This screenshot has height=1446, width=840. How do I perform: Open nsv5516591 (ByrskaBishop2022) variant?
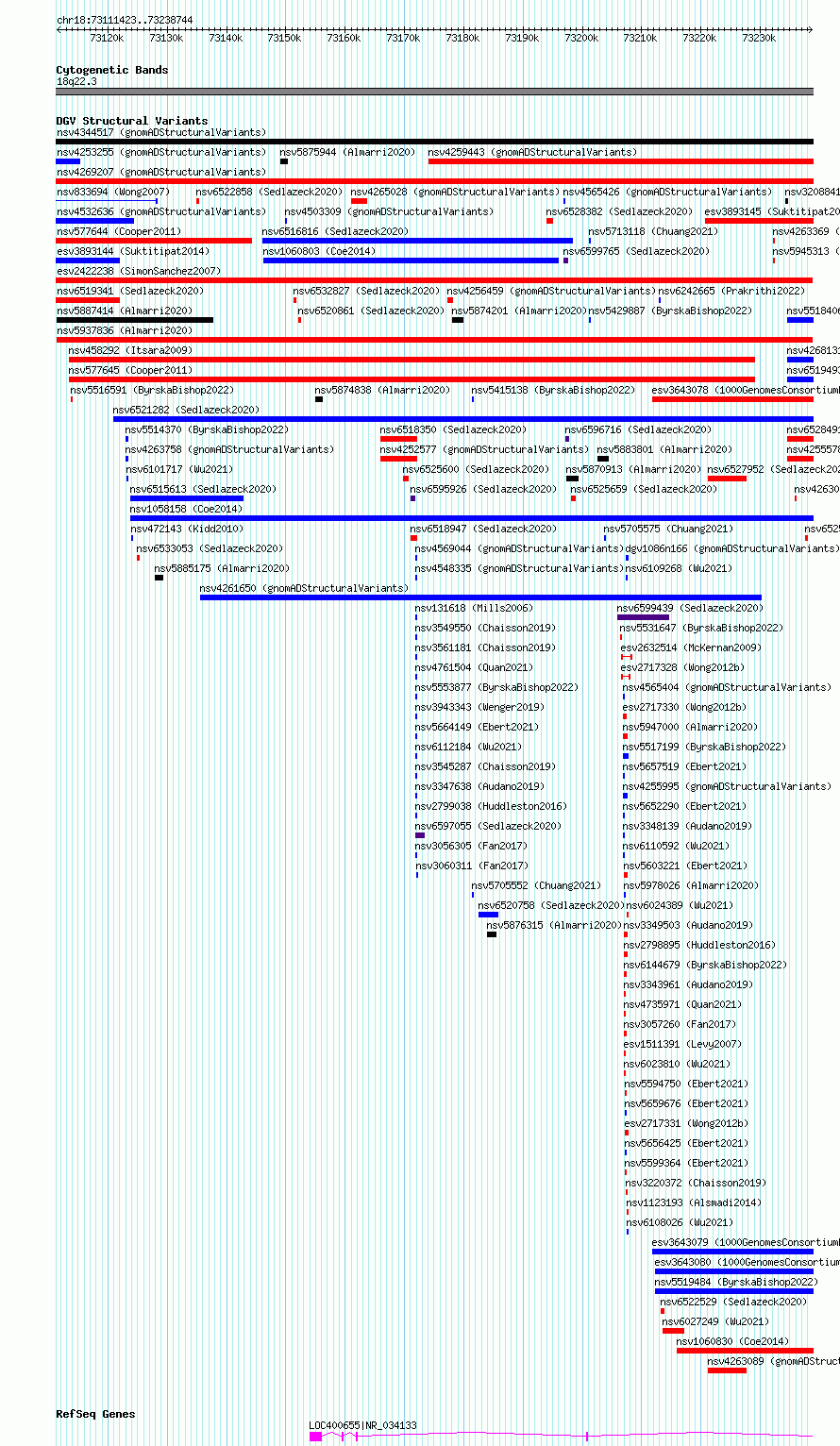(153, 390)
